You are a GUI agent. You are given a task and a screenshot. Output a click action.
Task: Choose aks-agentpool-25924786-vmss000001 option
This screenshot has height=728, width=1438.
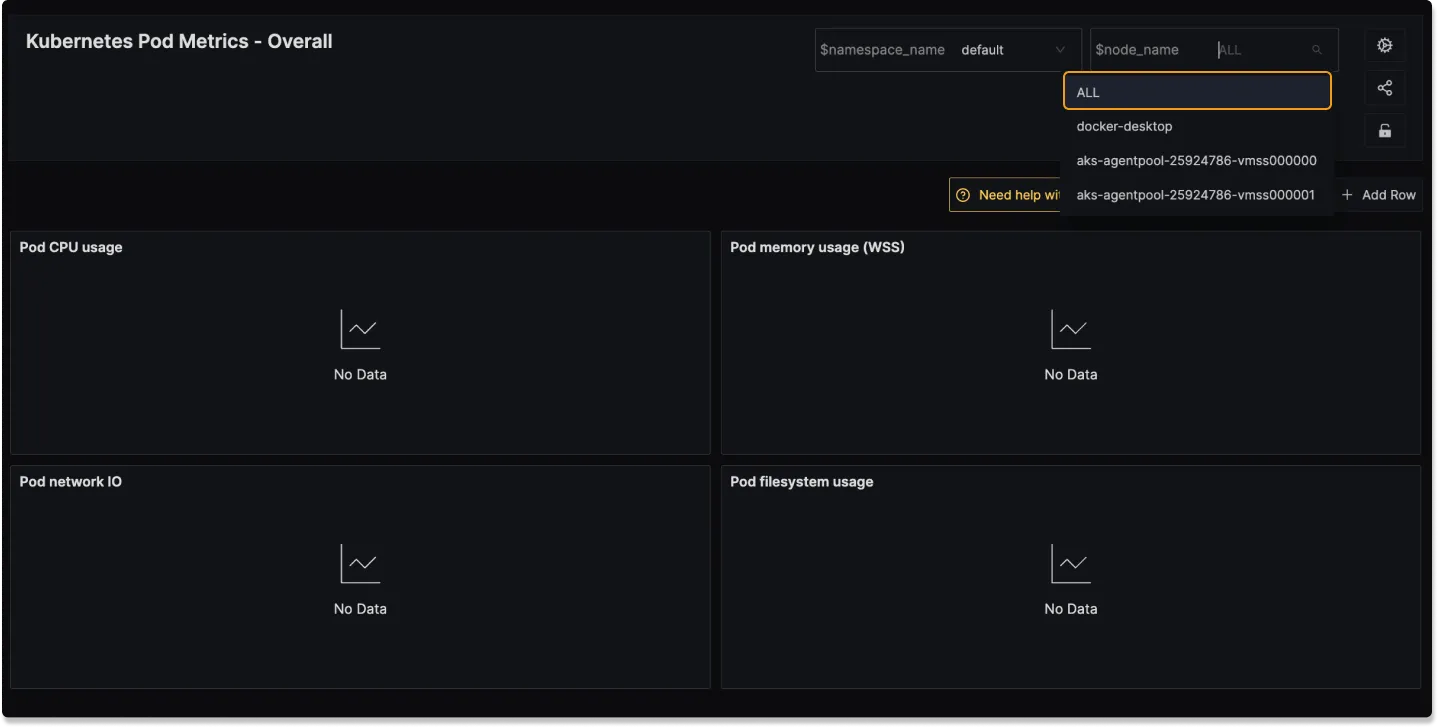coord(1197,195)
